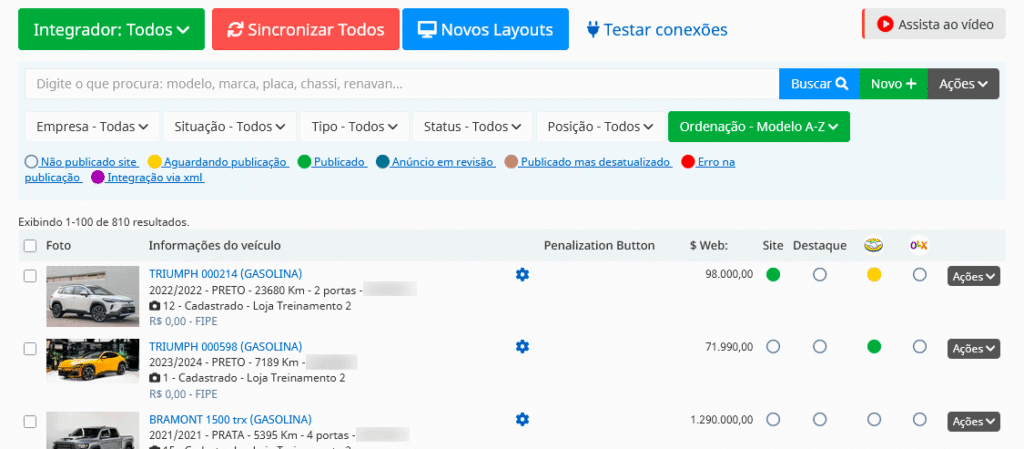Open Ações menu for BRAMONT 1500 trx row
The height and width of the screenshot is (449, 1024).
[x=974, y=422]
